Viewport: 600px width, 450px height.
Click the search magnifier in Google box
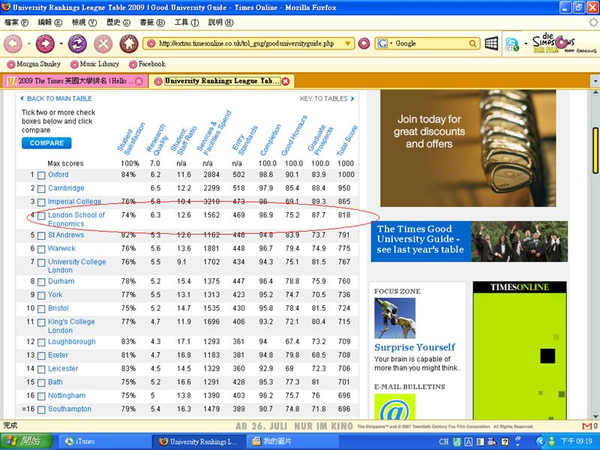(473, 43)
